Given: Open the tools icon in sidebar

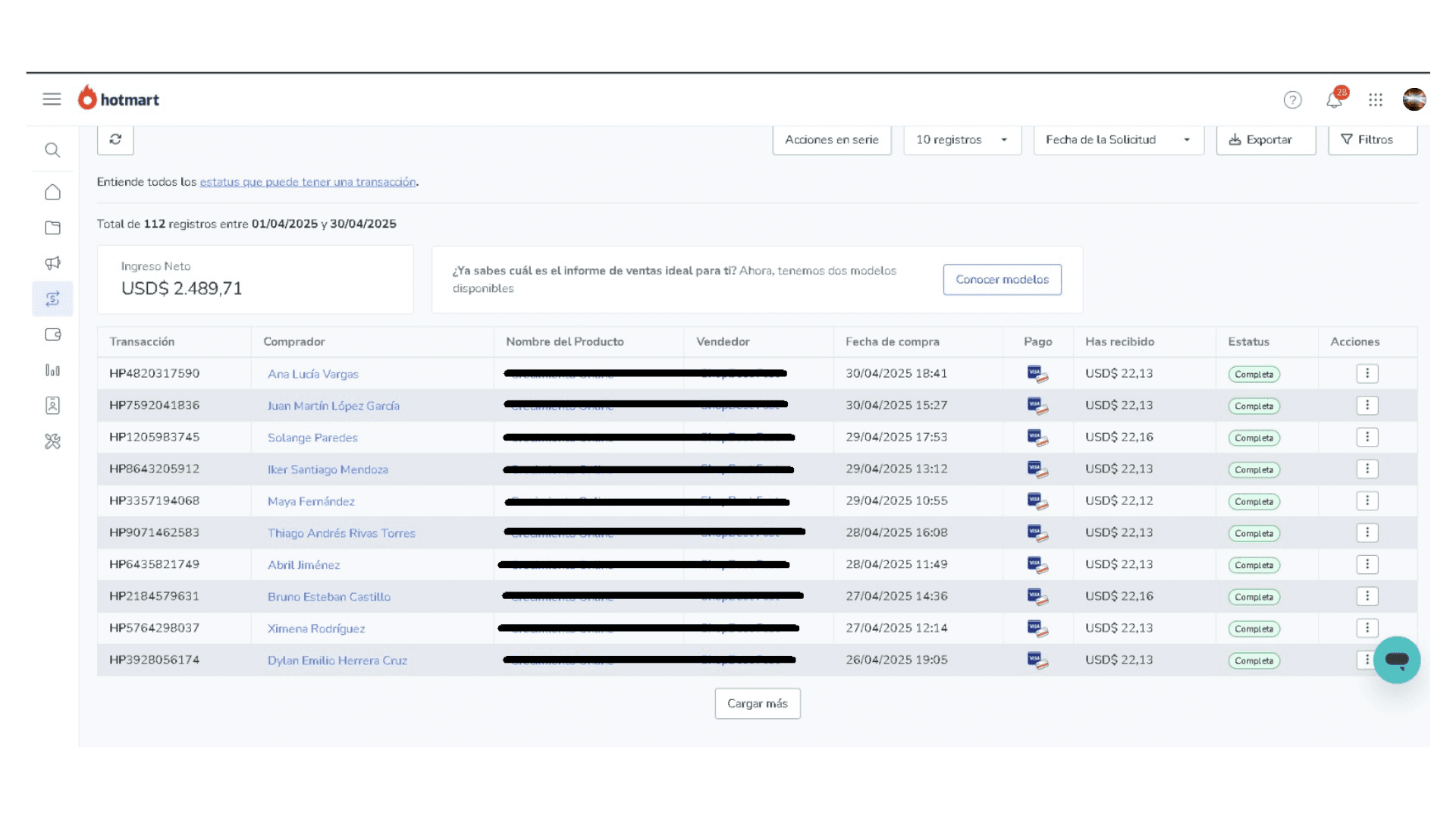Looking at the screenshot, I should pyautogui.click(x=52, y=441).
